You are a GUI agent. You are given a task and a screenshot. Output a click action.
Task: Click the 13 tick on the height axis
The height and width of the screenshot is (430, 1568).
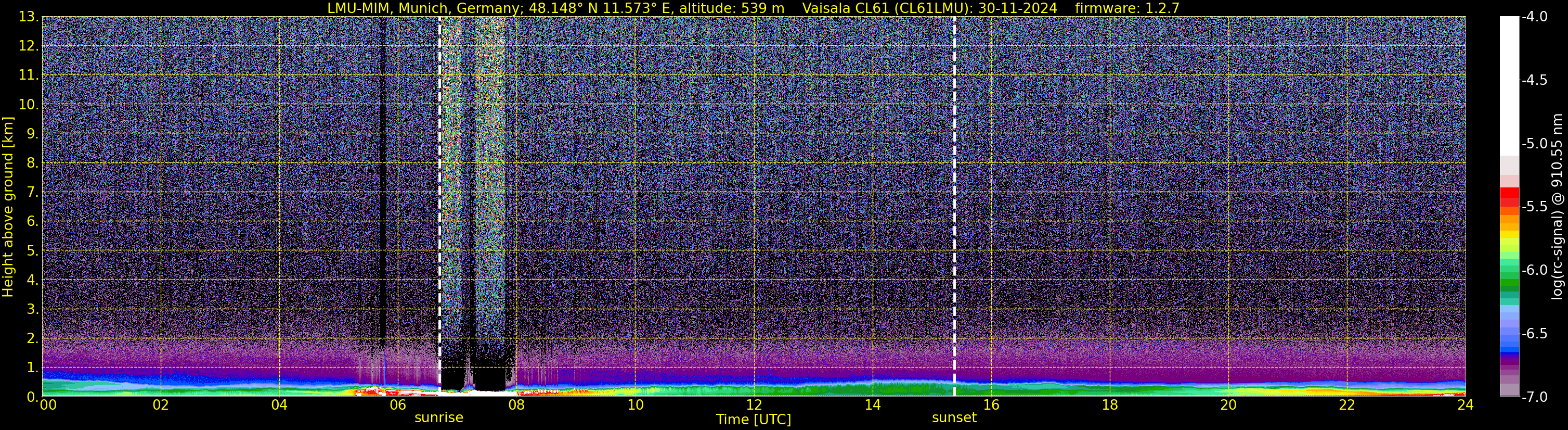click(x=28, y=17)
